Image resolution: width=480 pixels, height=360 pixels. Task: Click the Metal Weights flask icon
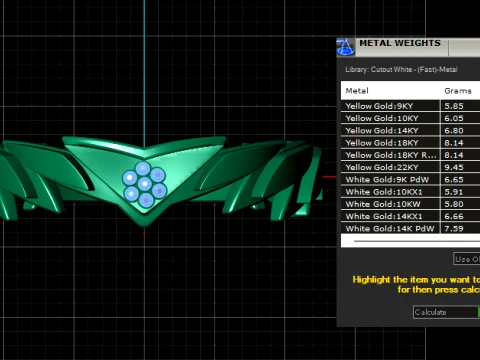click(x=345, y=47)
